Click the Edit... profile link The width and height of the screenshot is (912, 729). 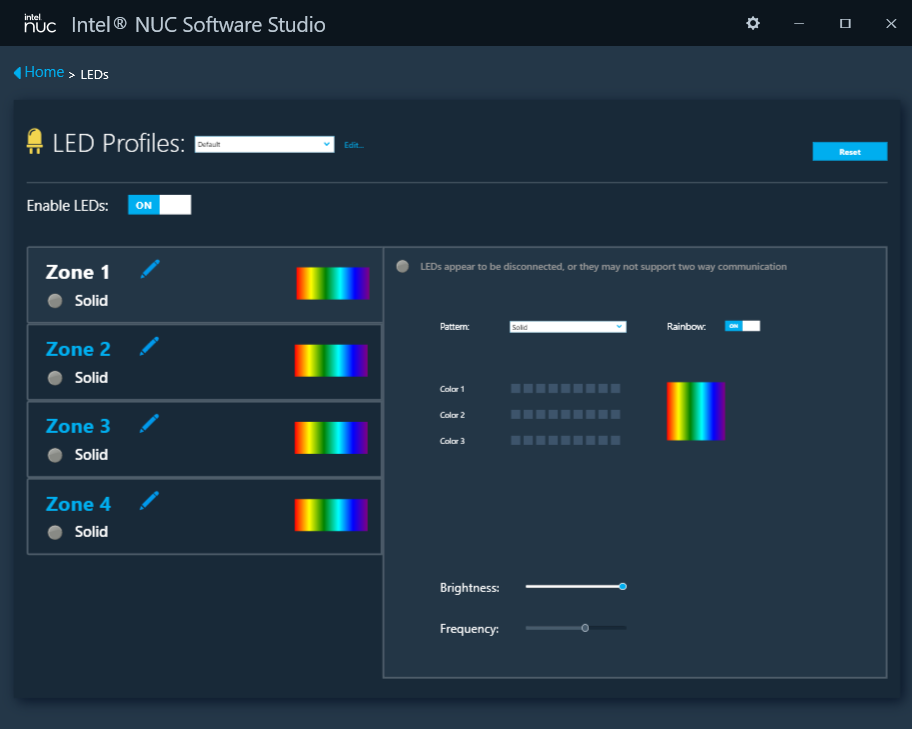tap(354, 145)
